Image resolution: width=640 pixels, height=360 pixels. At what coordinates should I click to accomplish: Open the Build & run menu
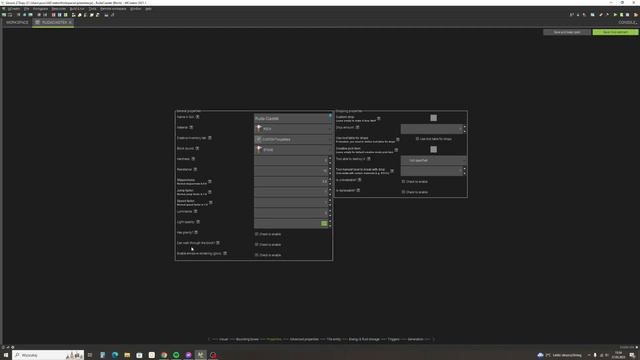pos(77,9)
